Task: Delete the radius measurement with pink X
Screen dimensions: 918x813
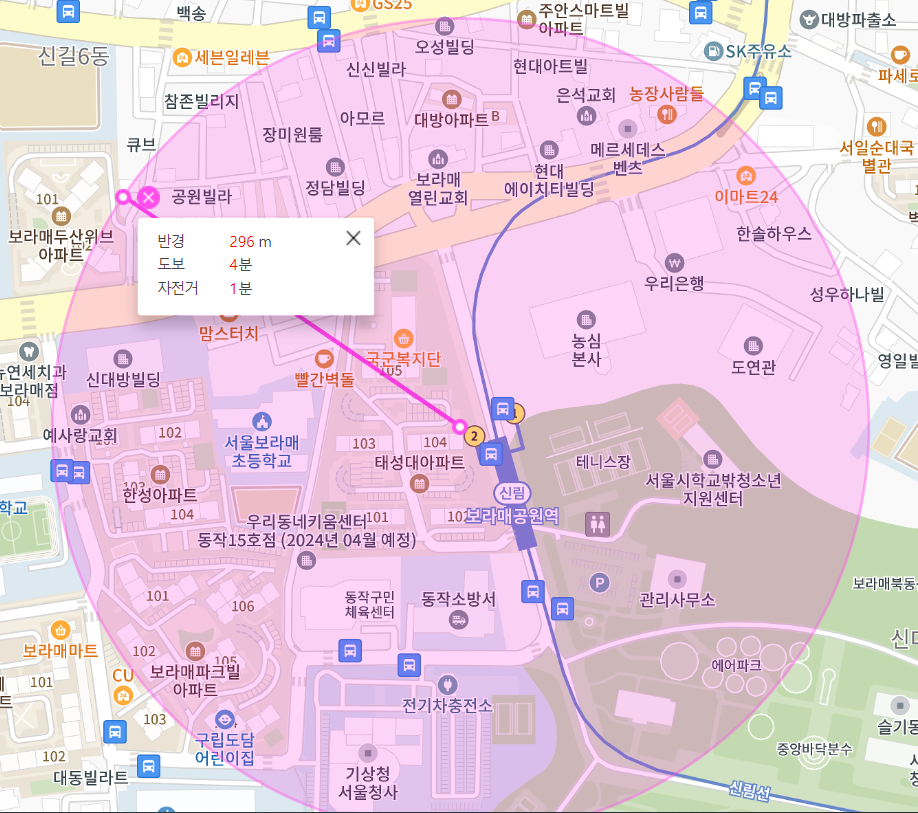Action: point(149,197)
